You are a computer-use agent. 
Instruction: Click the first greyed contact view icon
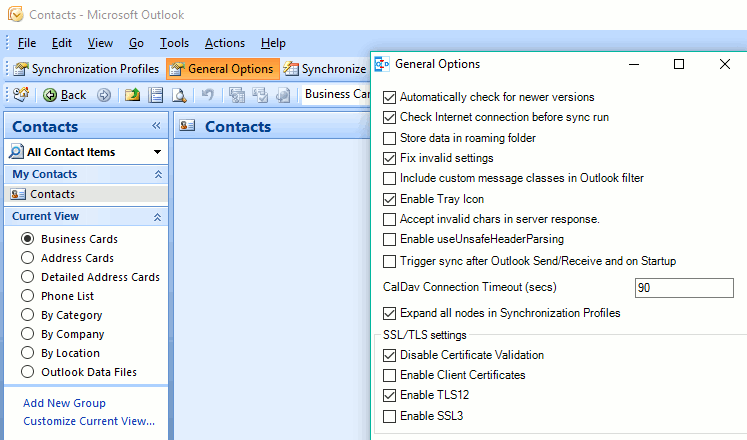236,95
